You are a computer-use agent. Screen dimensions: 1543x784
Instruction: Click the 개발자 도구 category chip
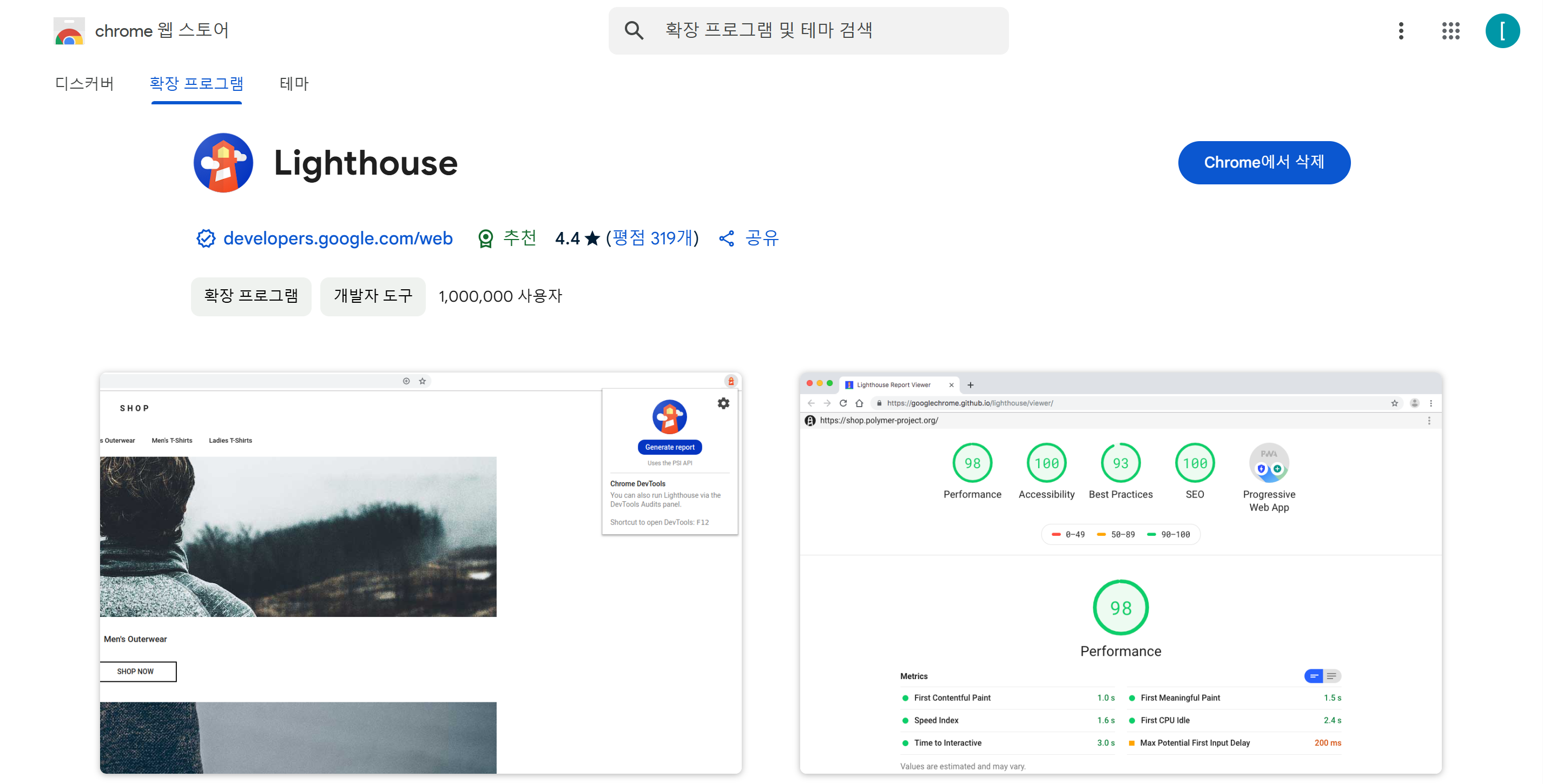(x=373, y=296)
